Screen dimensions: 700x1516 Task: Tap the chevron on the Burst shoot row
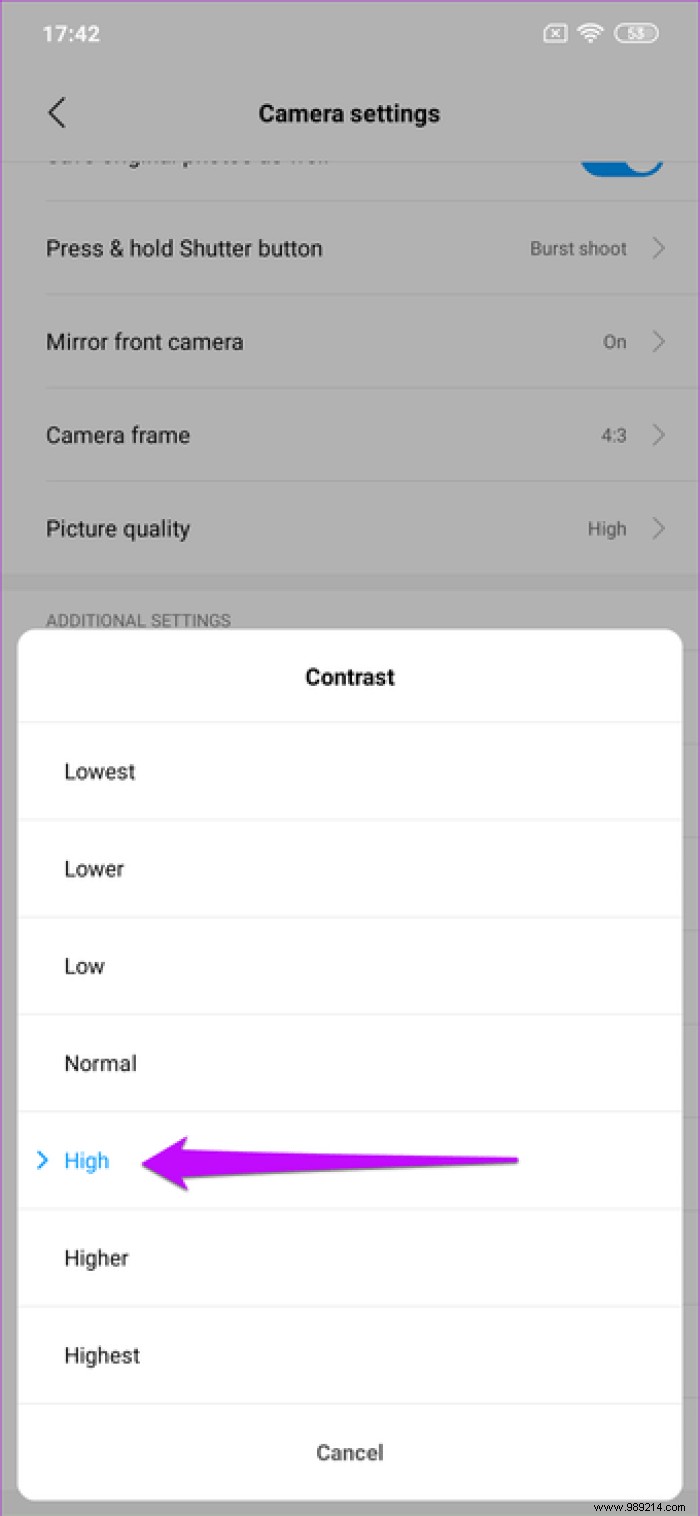point(658,248)
